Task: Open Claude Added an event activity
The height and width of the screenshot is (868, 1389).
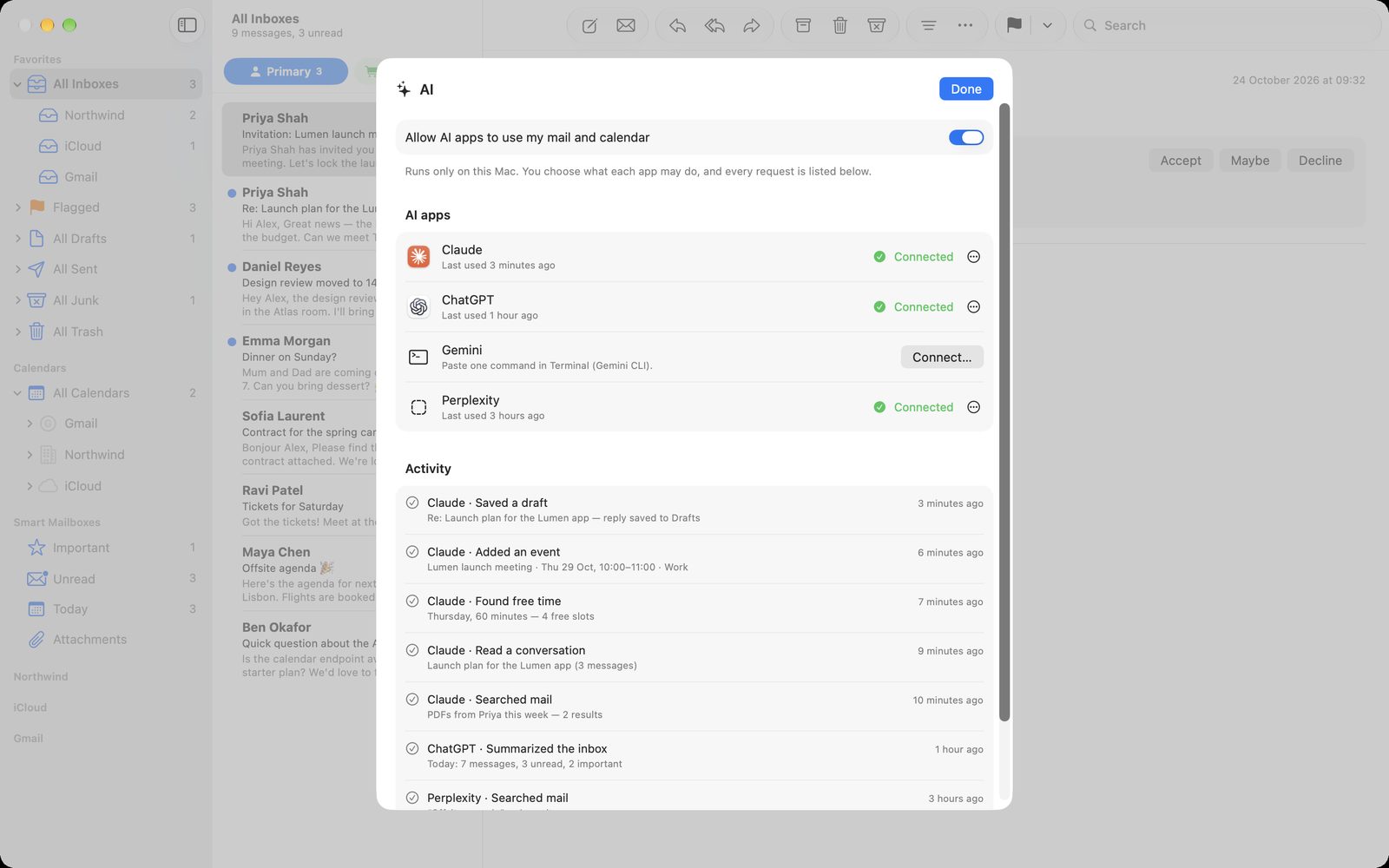Action: 694,559
